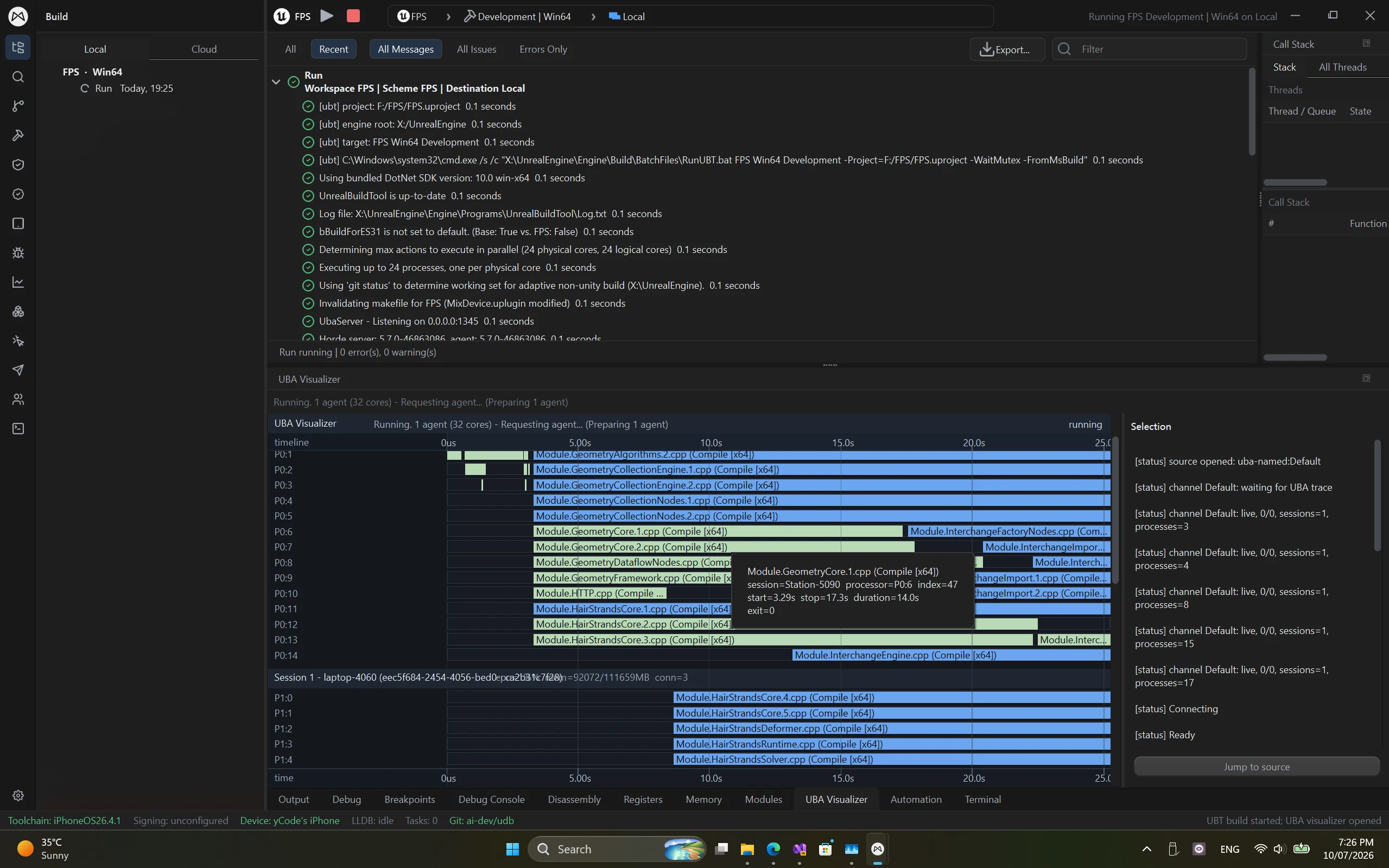Select the Stack tab
This screenshot has width=1389, height=868.
[1285, 67]
